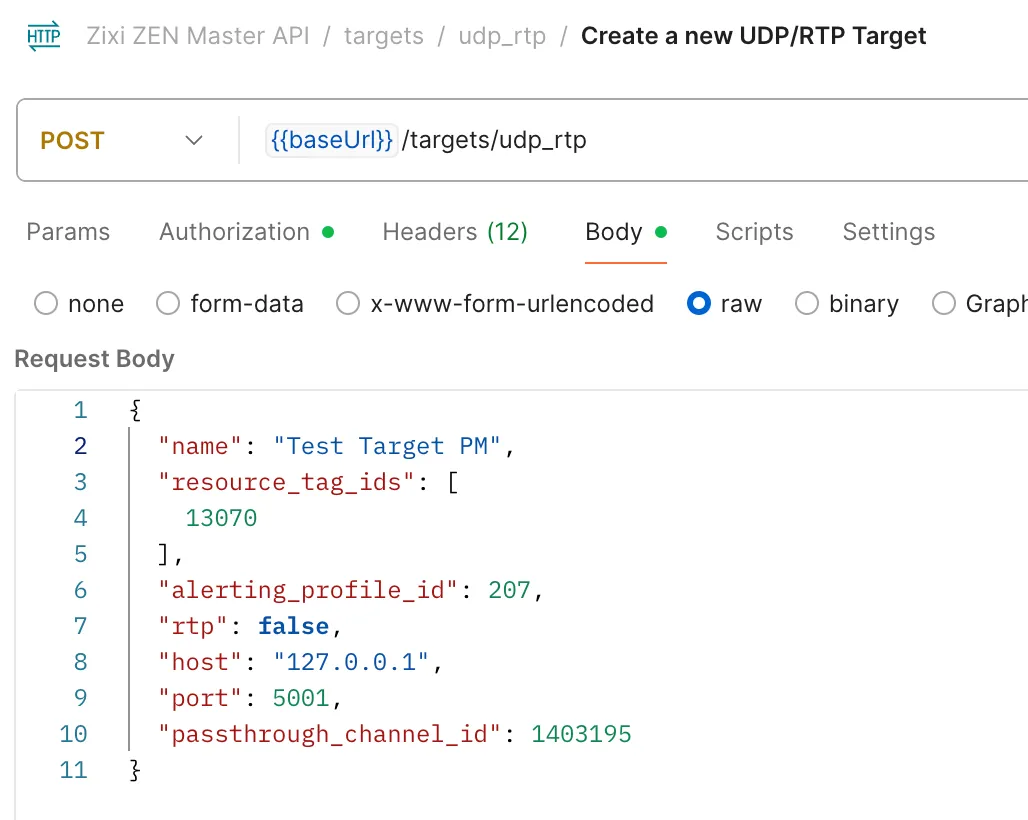Click the "Test Target PM" name value
Image resolution: width=1028 pixels, height=820 pixels.
[x=387, y=446]
